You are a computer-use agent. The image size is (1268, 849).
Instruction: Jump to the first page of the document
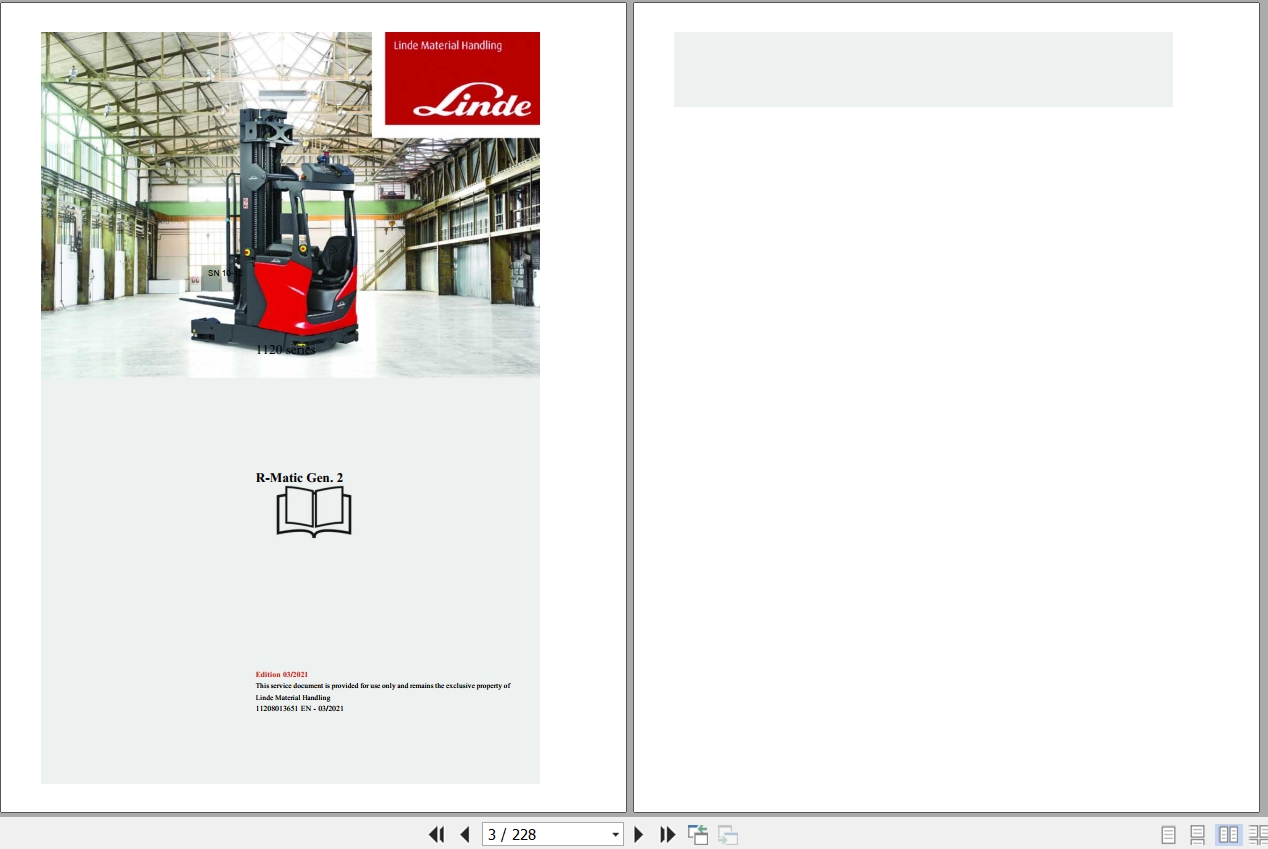[437, 834]
